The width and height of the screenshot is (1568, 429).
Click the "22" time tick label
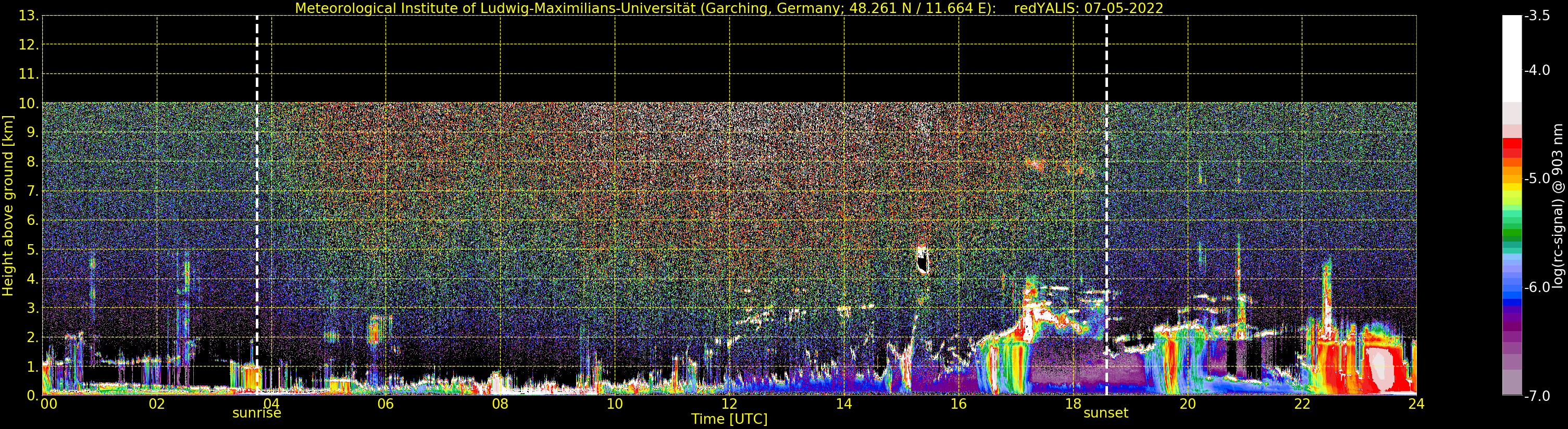pyautogui.click(x=1302, y=404)
